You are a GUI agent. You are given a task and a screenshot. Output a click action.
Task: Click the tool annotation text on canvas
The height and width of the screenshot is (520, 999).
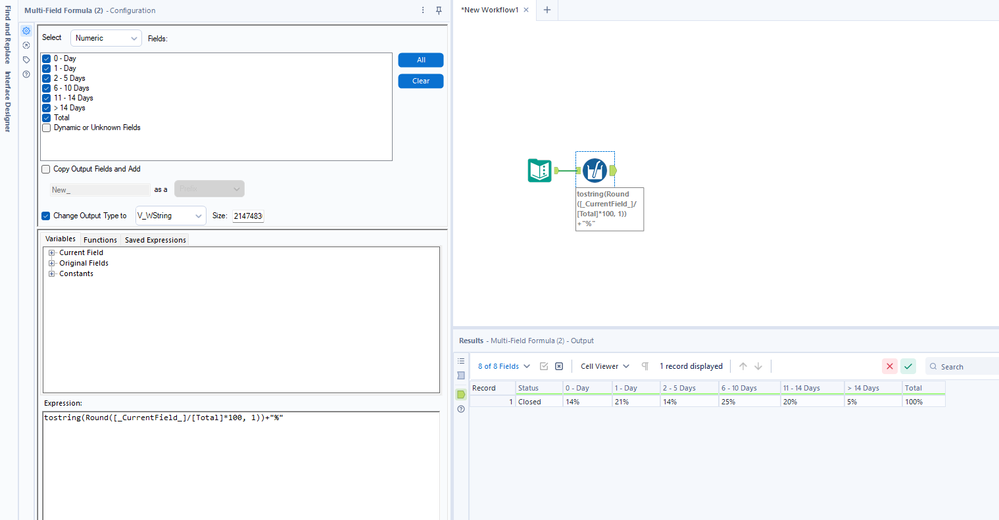(609, 209)
